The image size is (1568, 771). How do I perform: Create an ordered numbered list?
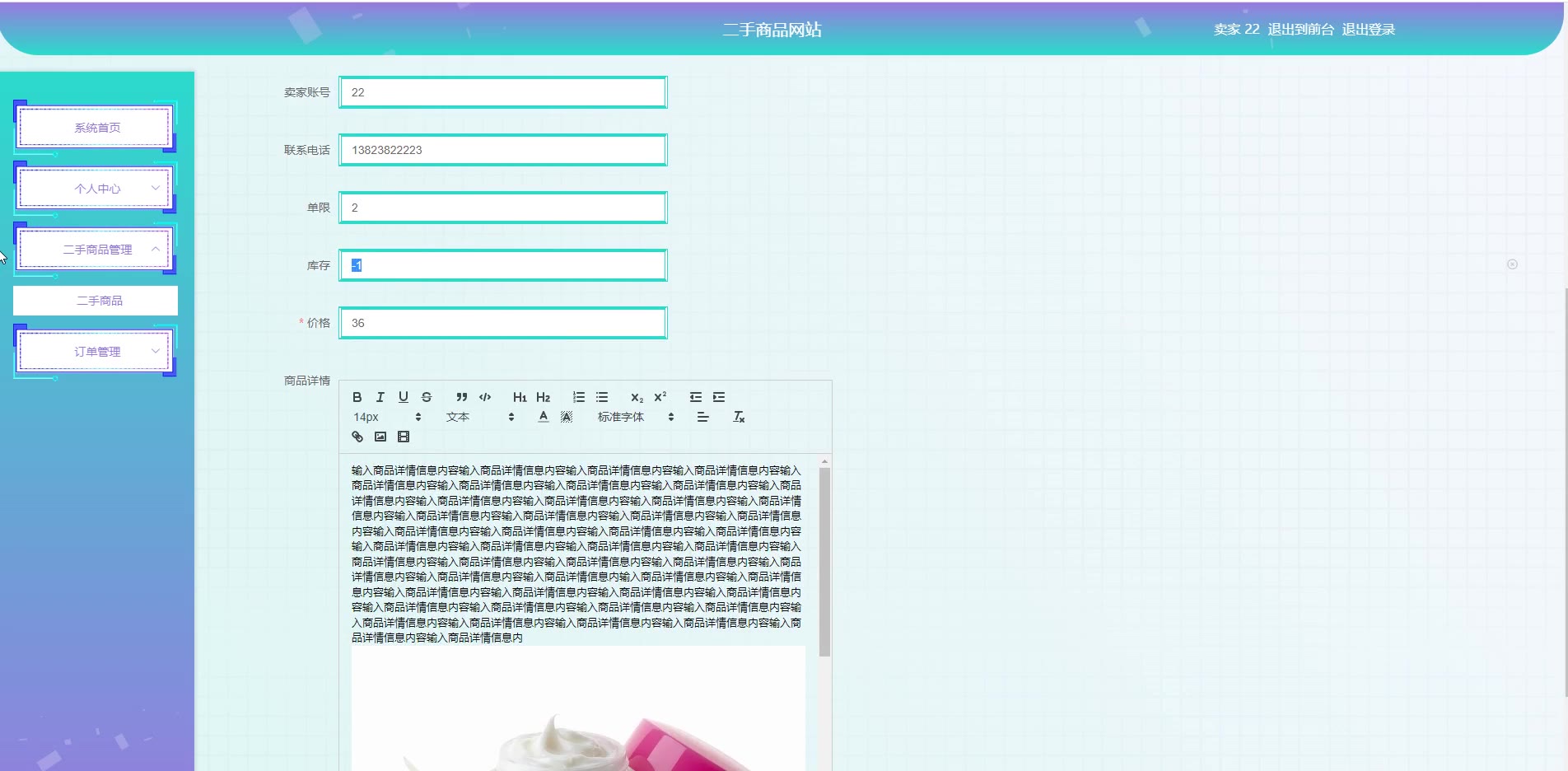579,397
